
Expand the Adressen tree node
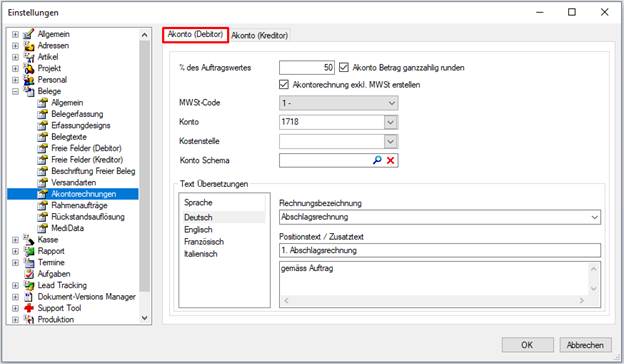[15, 46]
